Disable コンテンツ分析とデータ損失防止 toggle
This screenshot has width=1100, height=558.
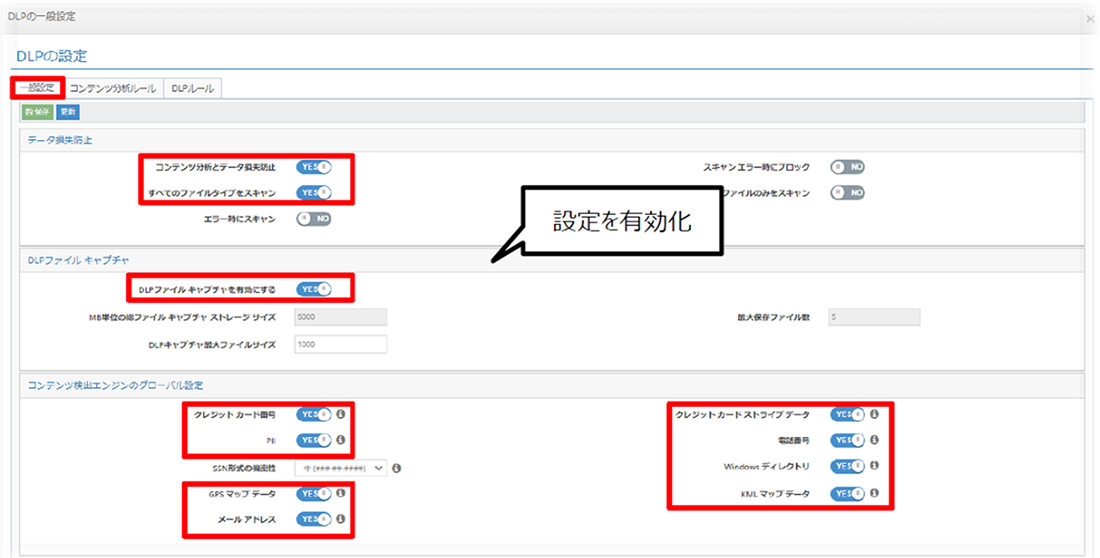[x=313, y=167]
